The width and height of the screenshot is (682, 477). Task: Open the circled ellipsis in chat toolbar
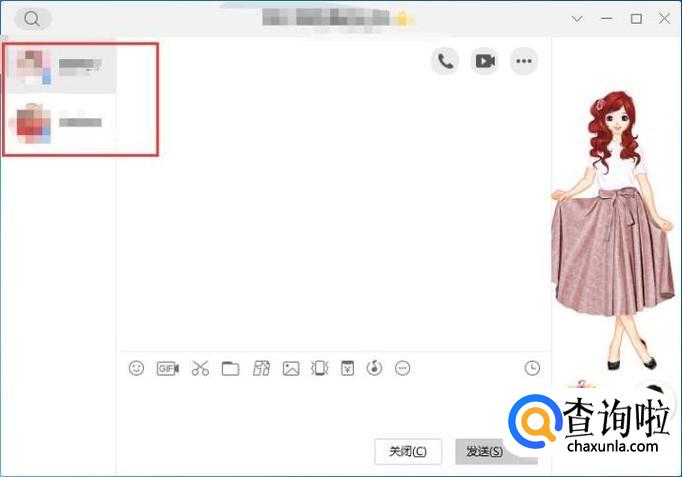pyautogui.click(x=402, y=368)
